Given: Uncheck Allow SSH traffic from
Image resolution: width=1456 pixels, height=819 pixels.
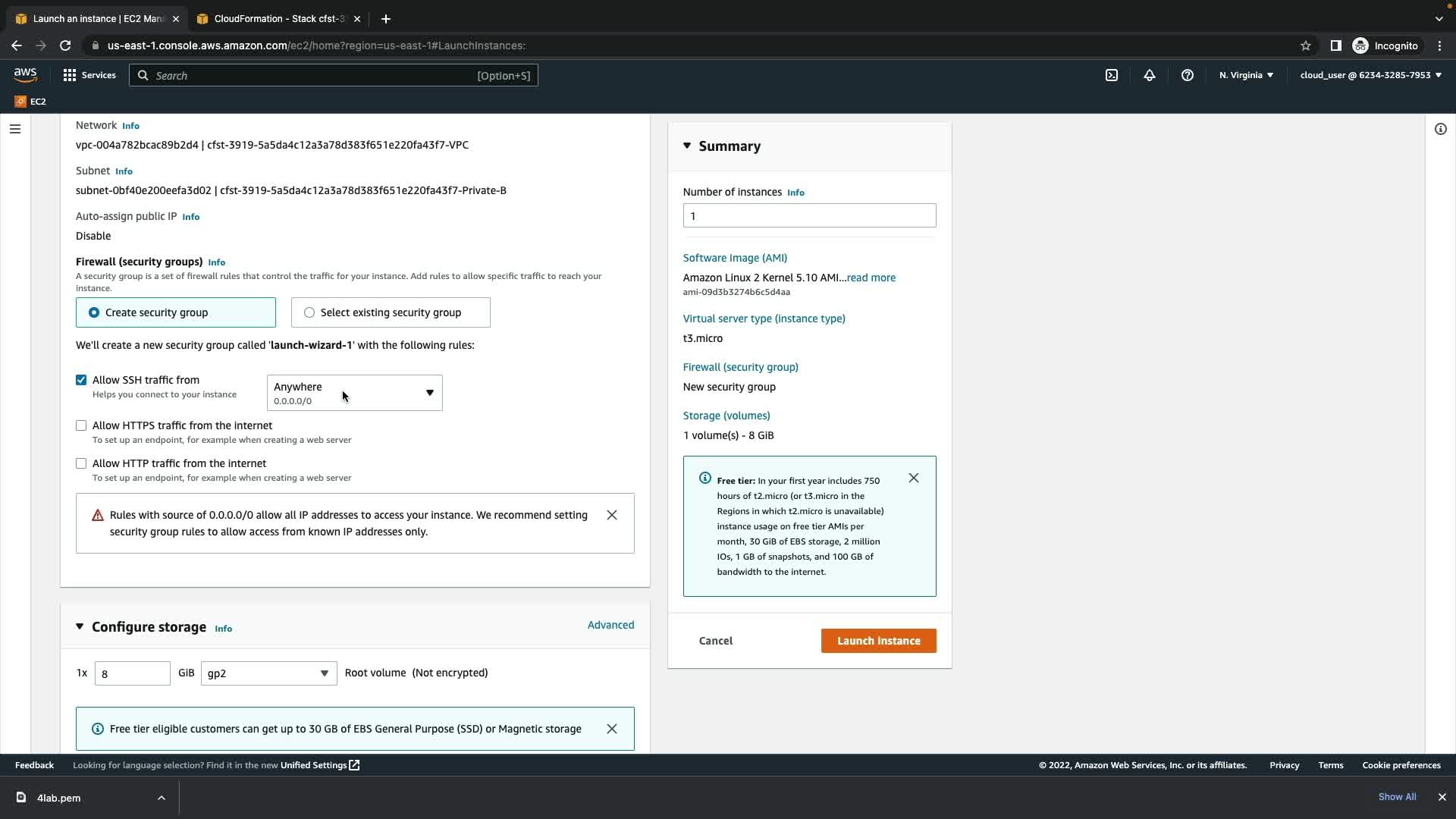Looking at the screenshot, I should 81,380.
